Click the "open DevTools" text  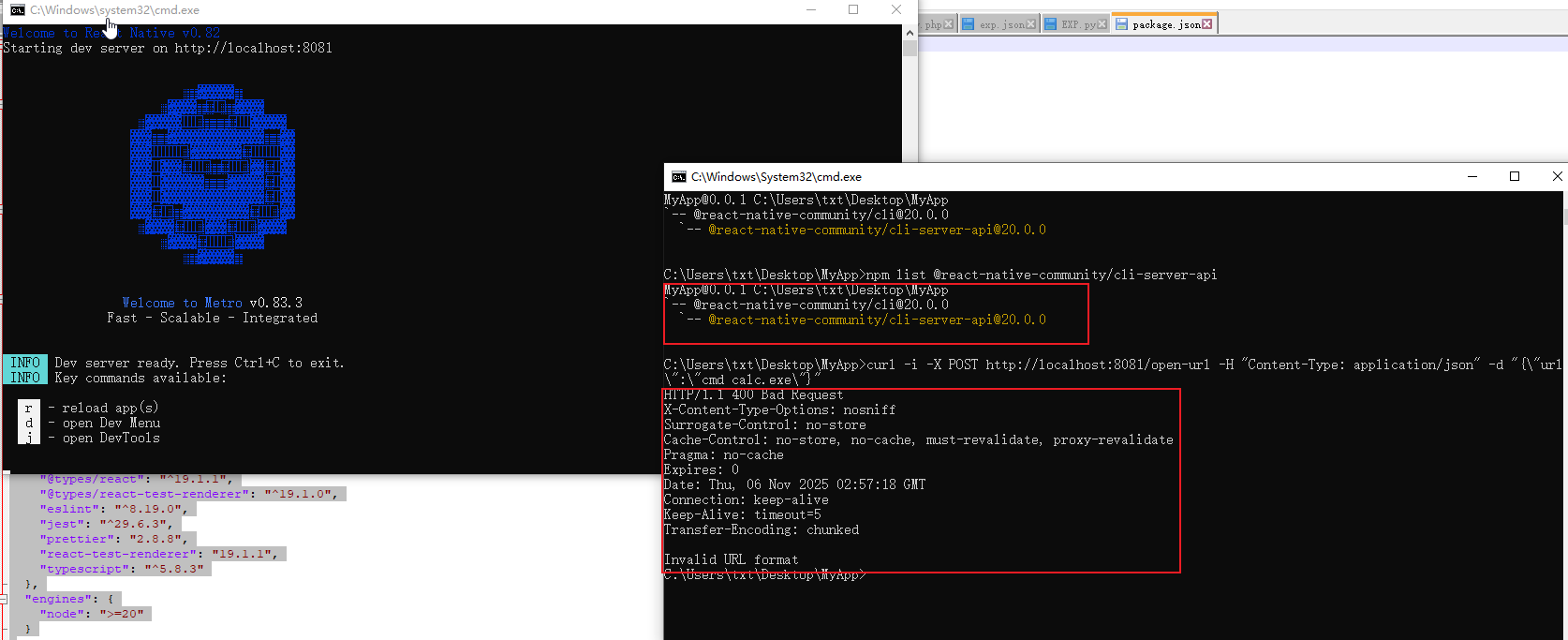point(111,438)
